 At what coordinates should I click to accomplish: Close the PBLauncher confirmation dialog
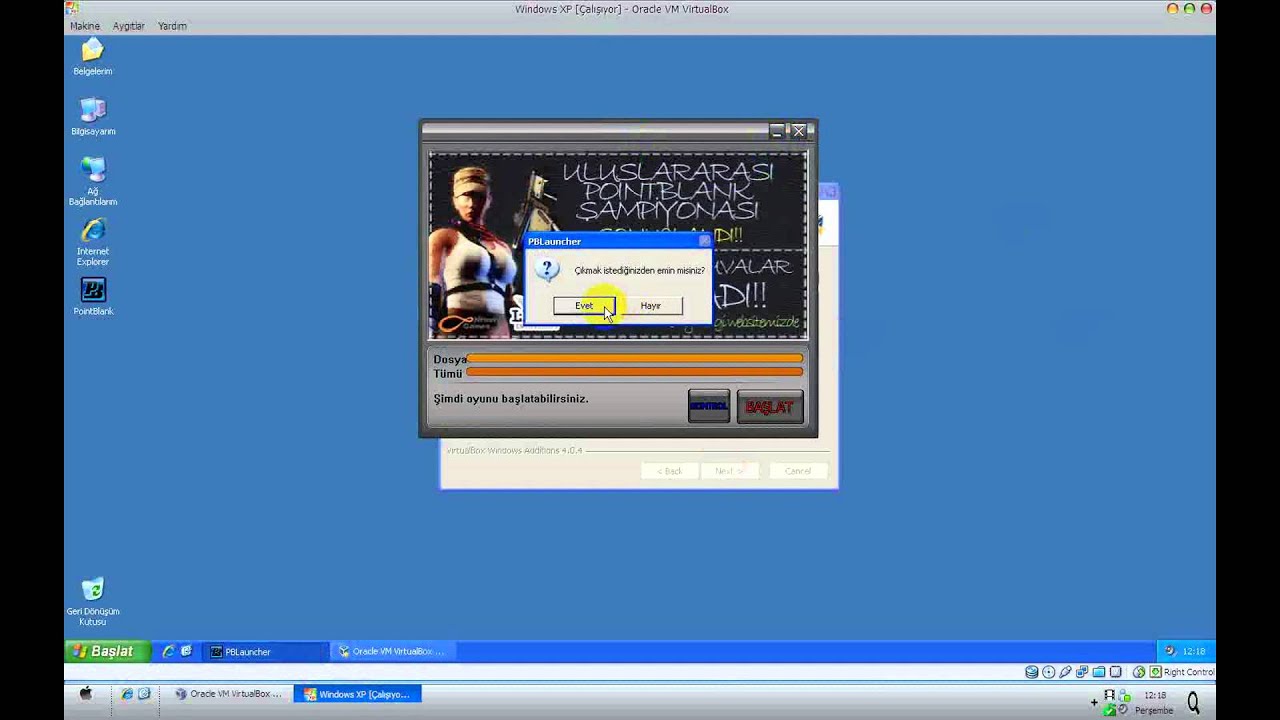click(x=704, y=241)
